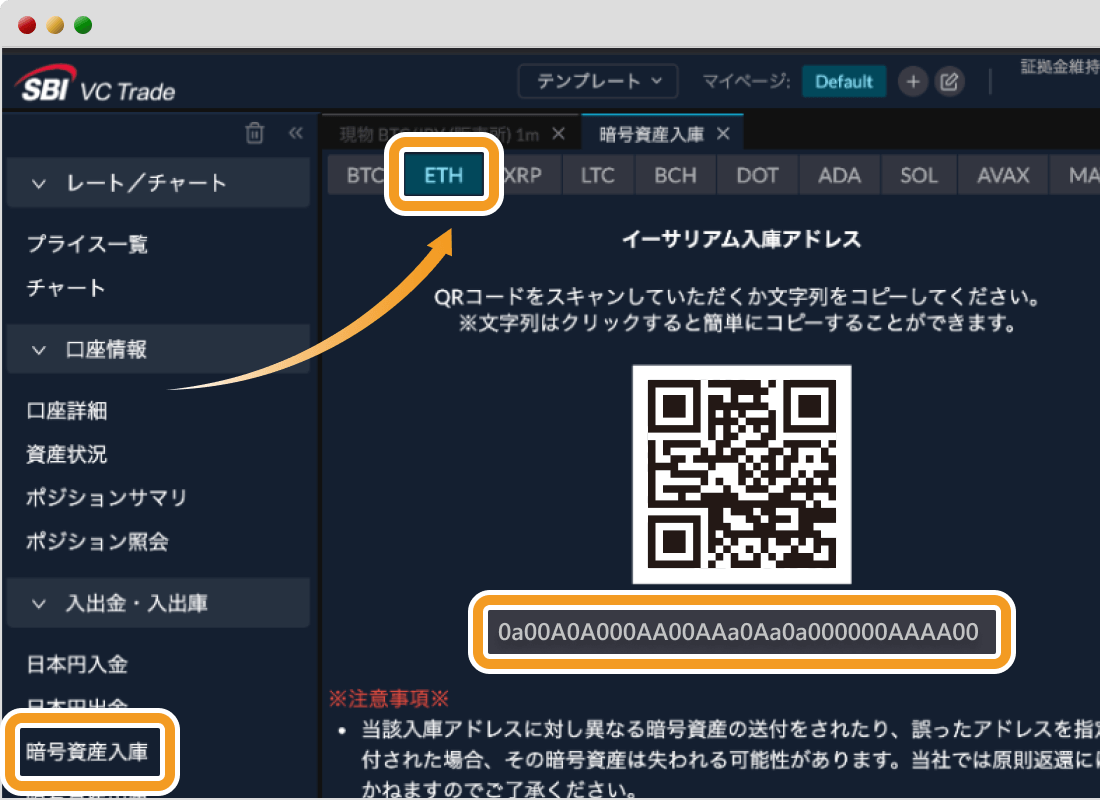The width and height of the screenshot is (1100, 800).
Task: Click the deposit address QR code
Action: pyautogui.click(x=742, y=474)
